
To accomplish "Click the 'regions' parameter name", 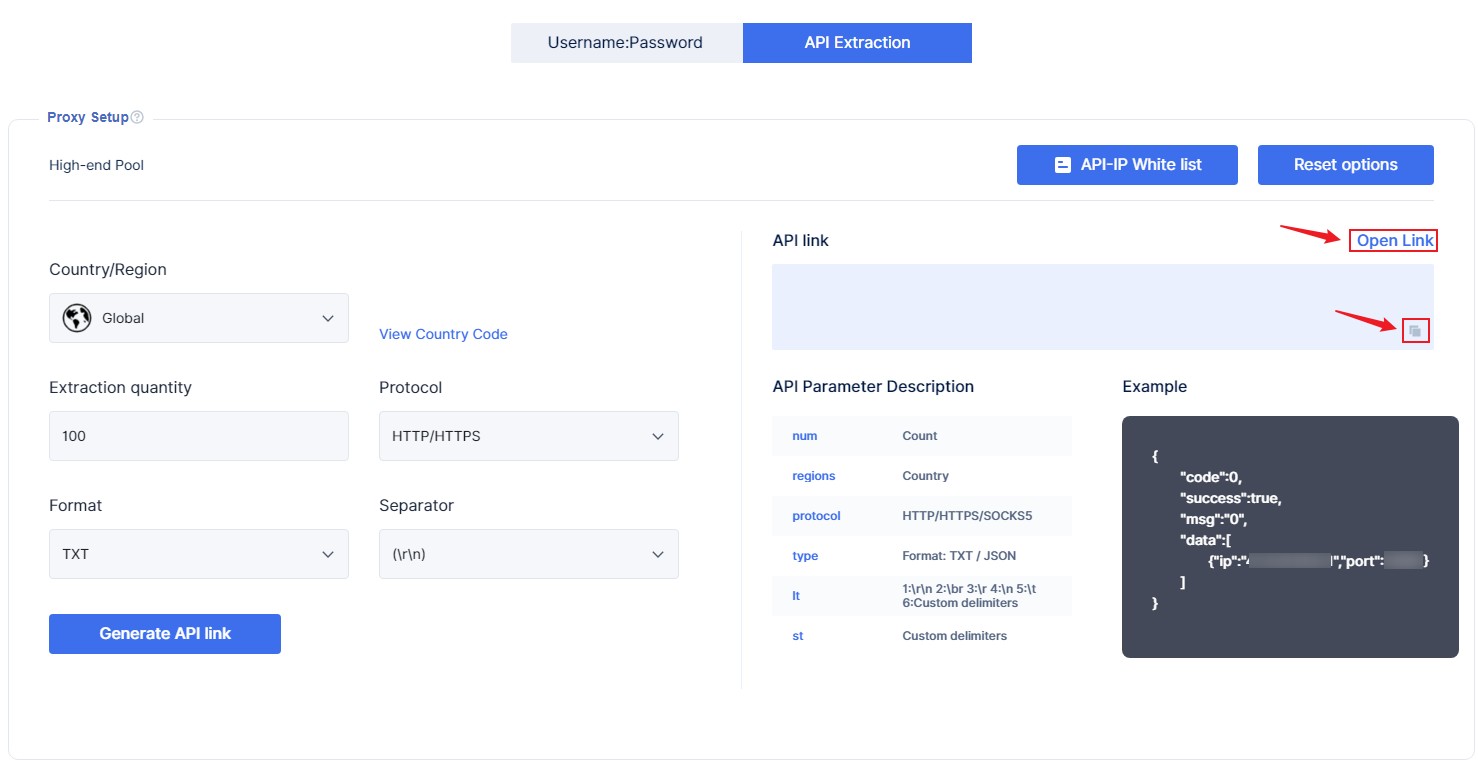I will click(813, 476).
